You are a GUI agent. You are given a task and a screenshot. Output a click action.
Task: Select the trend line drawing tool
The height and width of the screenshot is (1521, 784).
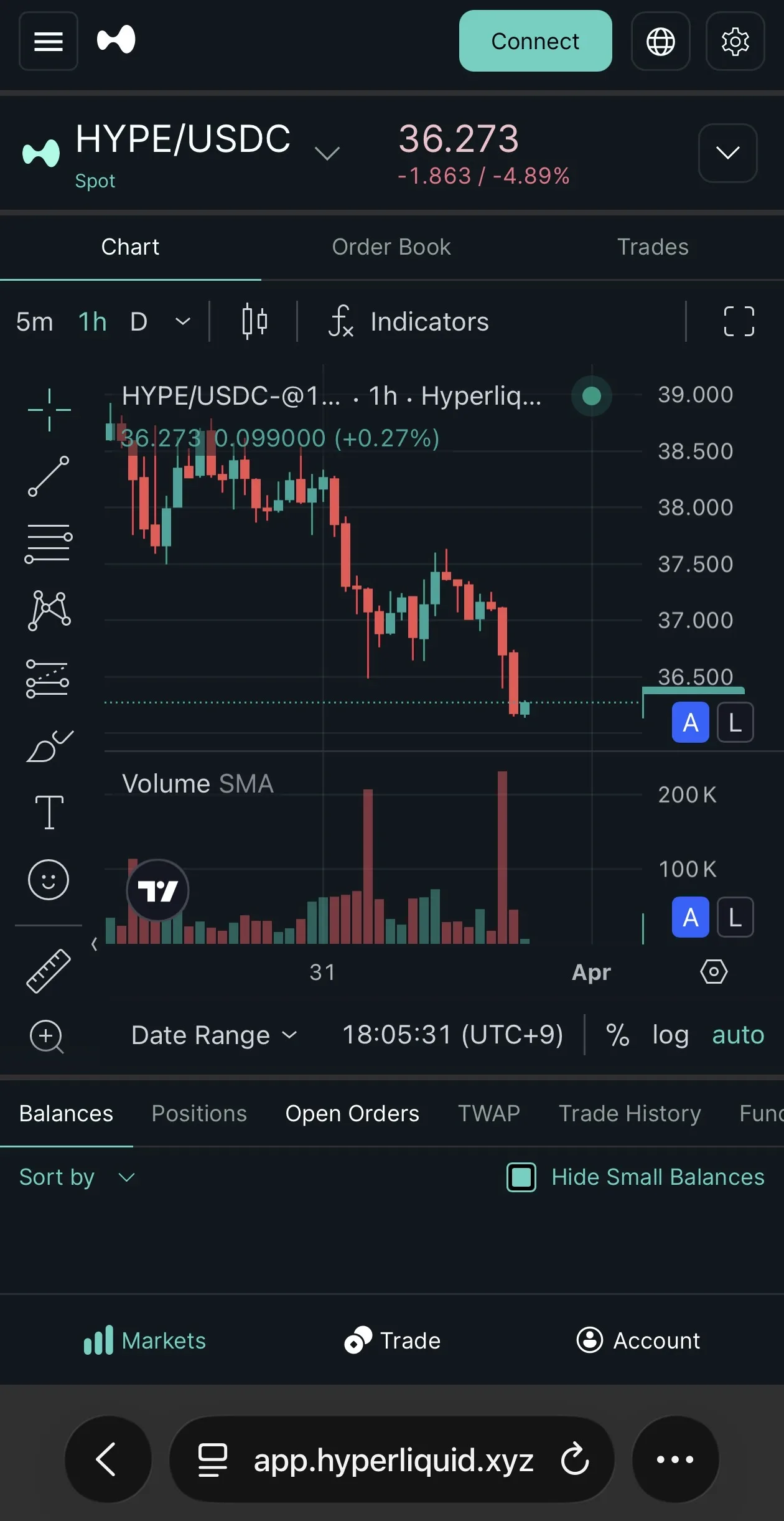[x=49, y=476]
